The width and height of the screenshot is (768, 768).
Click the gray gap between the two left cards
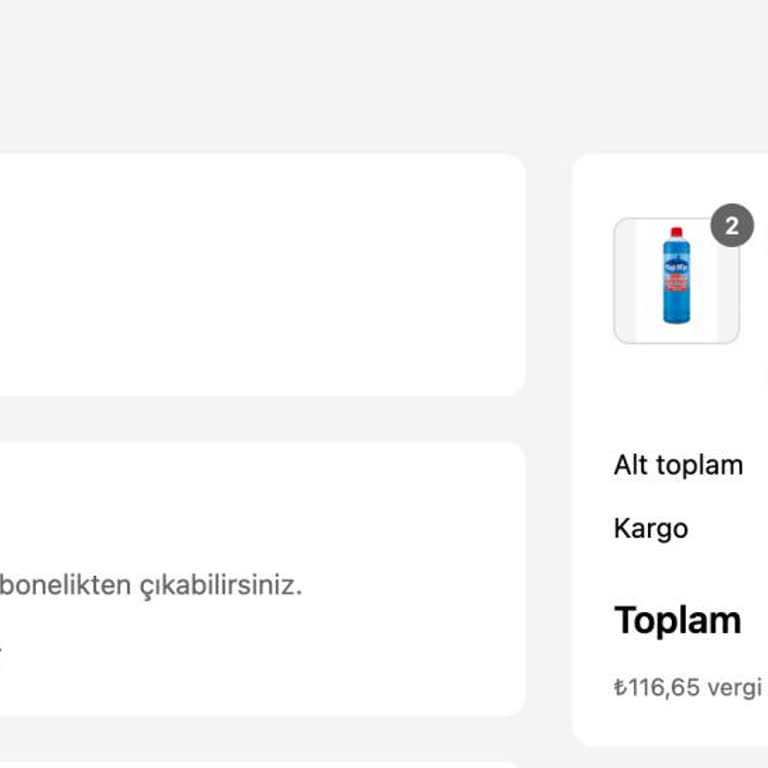tap(250, 419)
